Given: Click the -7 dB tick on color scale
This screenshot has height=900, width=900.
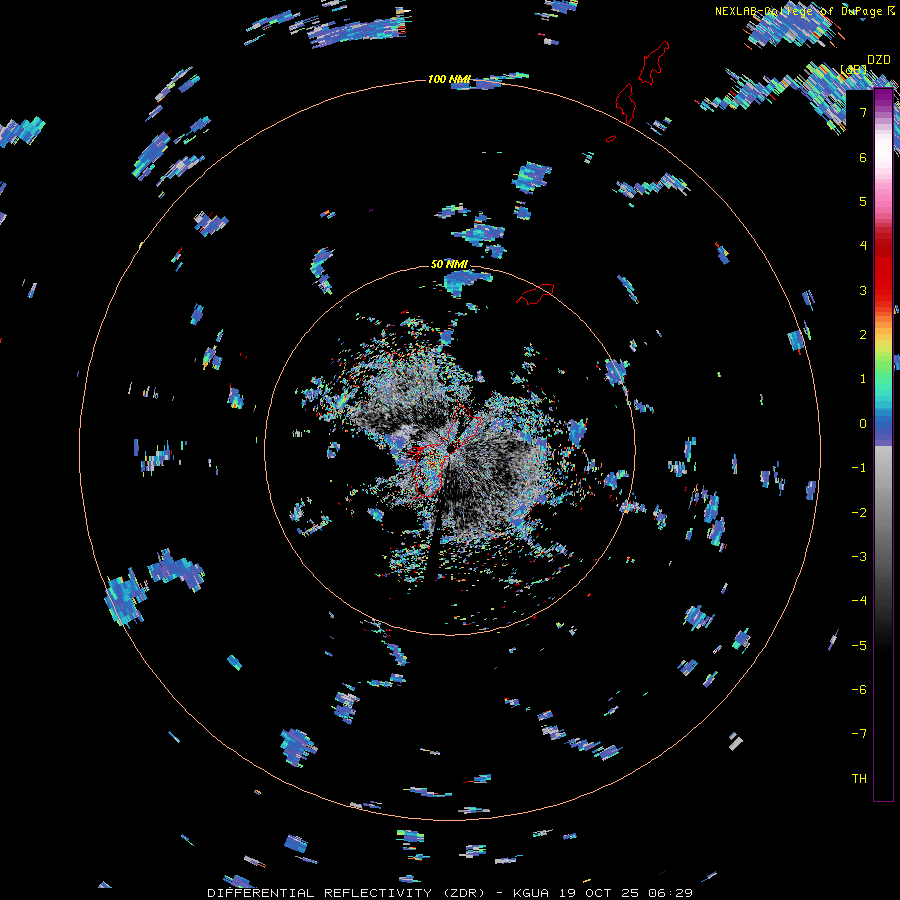Looking at the screenshot, I should click(x=859, y=734).
